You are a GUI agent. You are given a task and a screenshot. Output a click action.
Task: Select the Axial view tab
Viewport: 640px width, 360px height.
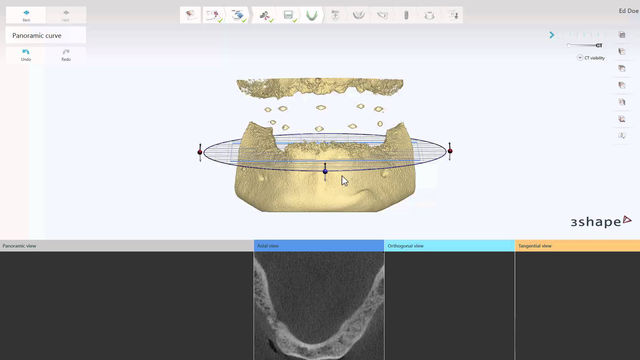point(319,246)
